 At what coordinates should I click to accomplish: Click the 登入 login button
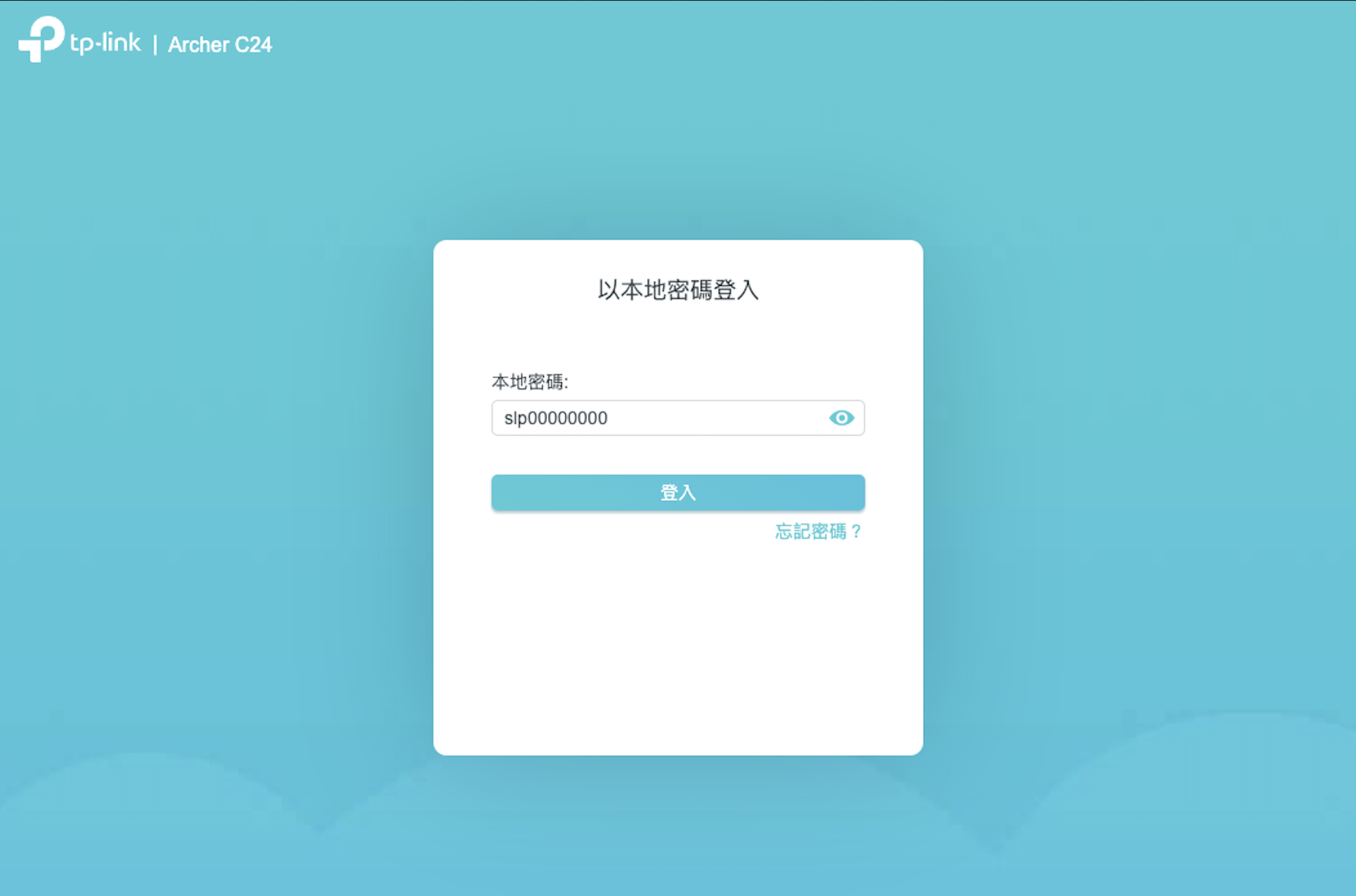(x=677, y=492)
